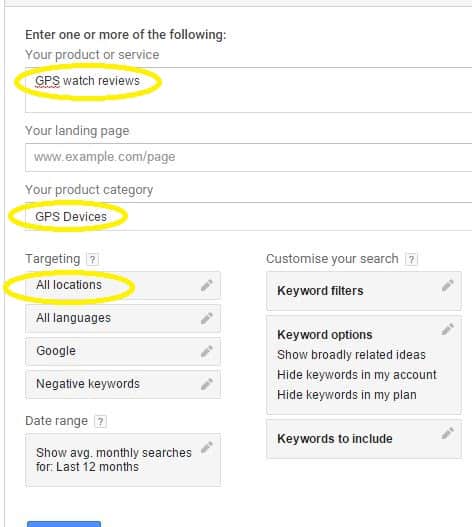Click Keyword filters pencil icon
This screenshot has height=527, width=472.
(x=447, y=285)
